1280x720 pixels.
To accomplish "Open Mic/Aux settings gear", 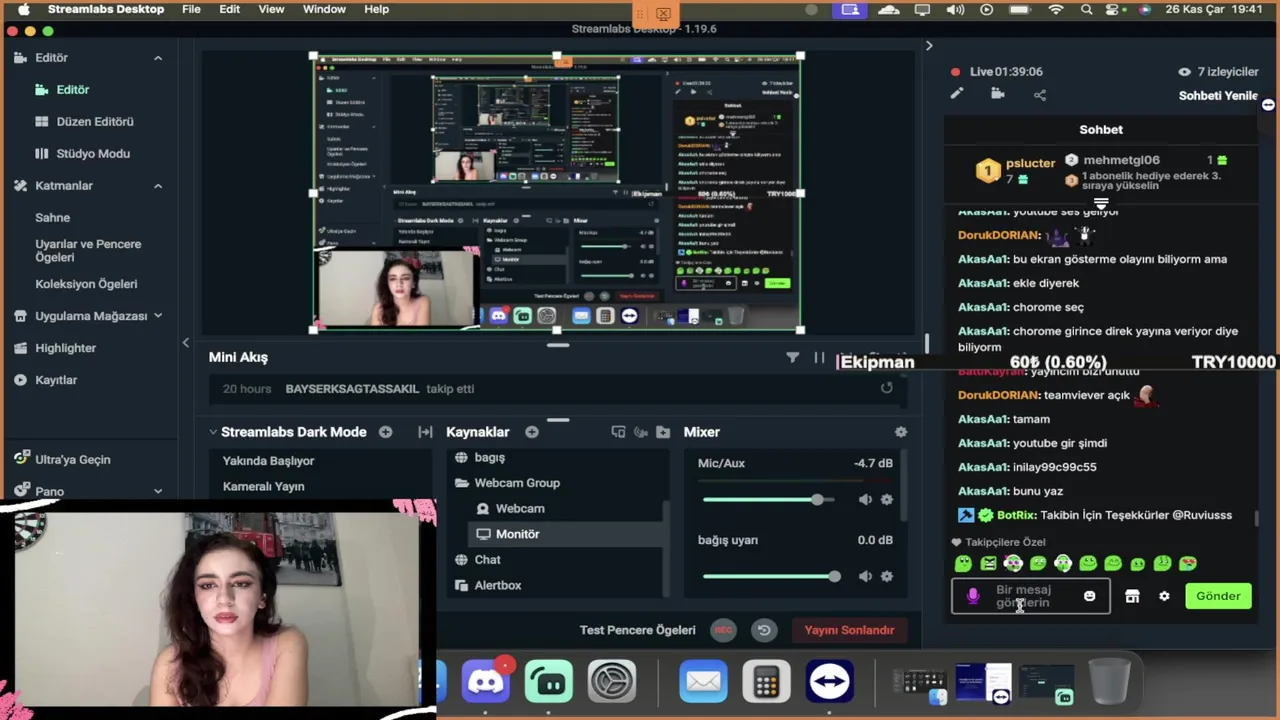I will [886, 499].
